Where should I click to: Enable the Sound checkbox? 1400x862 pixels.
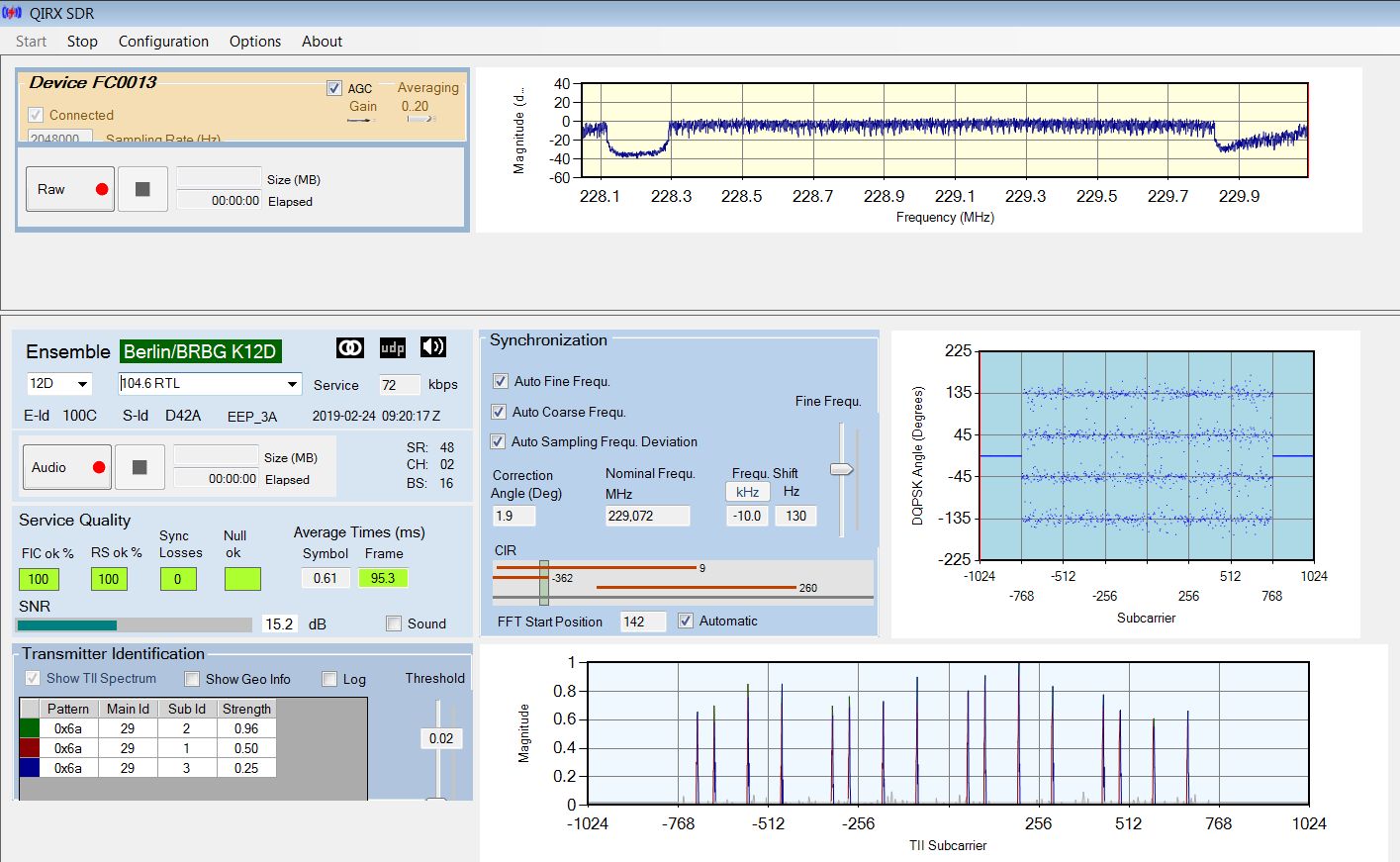point(394,623)
